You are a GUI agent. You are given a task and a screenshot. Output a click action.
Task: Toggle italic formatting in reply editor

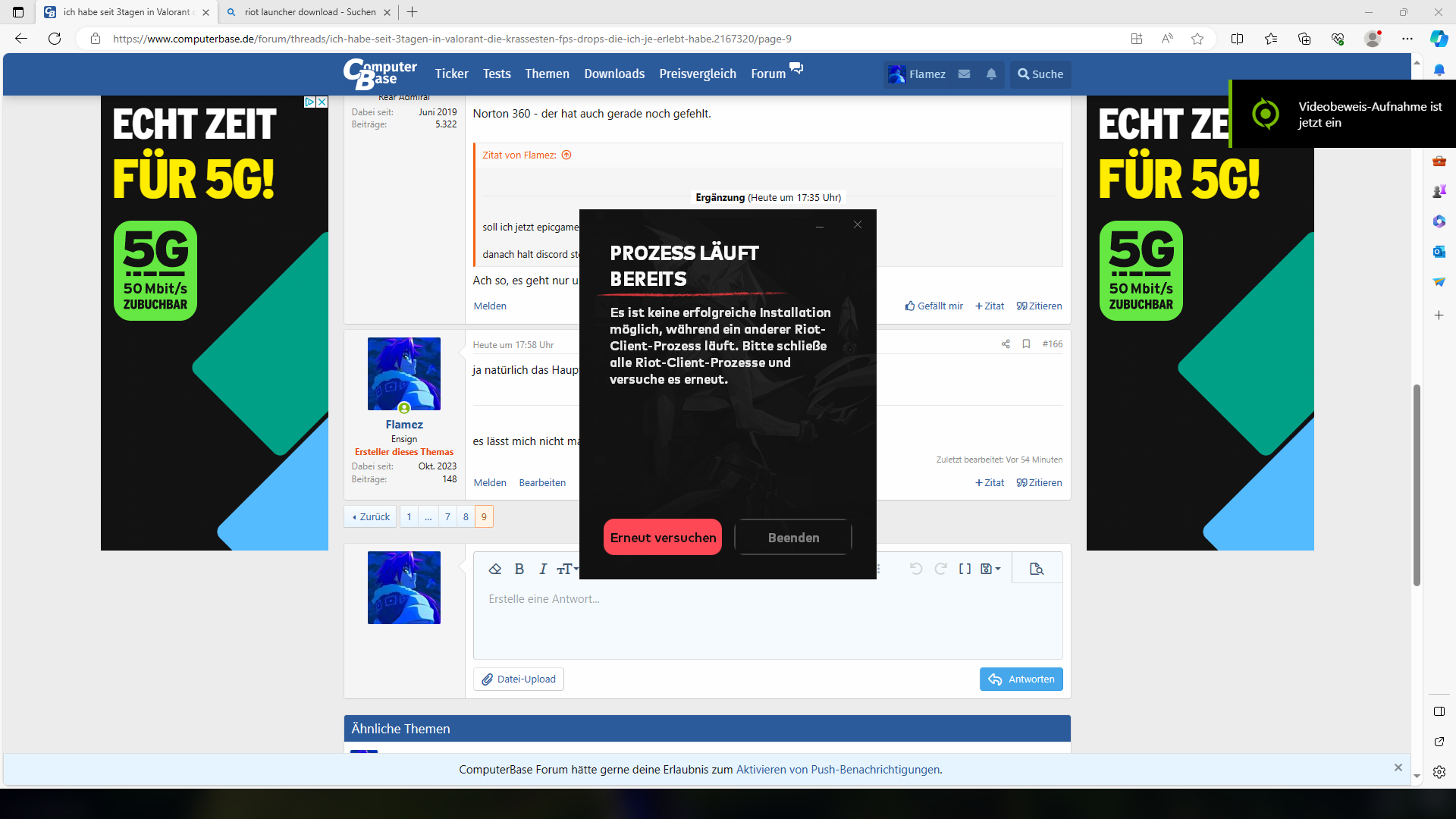[x=543, y=569]
